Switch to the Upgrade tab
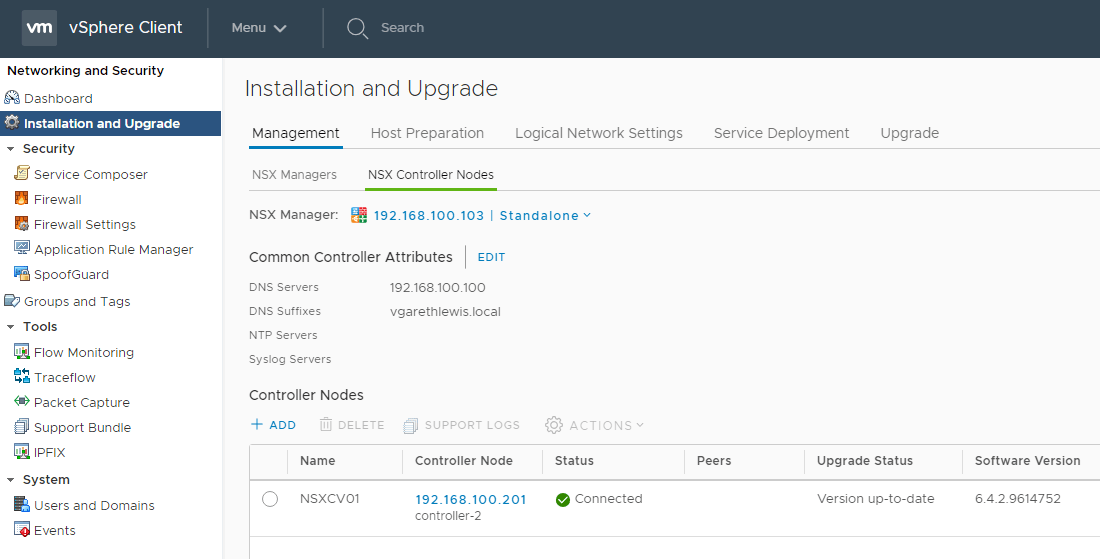Image resolution: width=1100 pixels, height=559 pixels. point(909,133)
